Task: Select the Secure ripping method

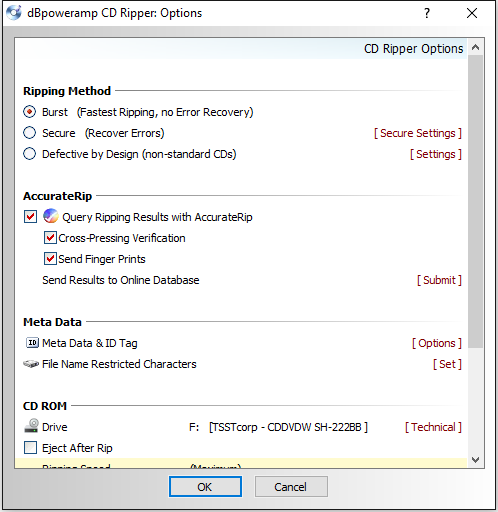Action: [29, 133]
